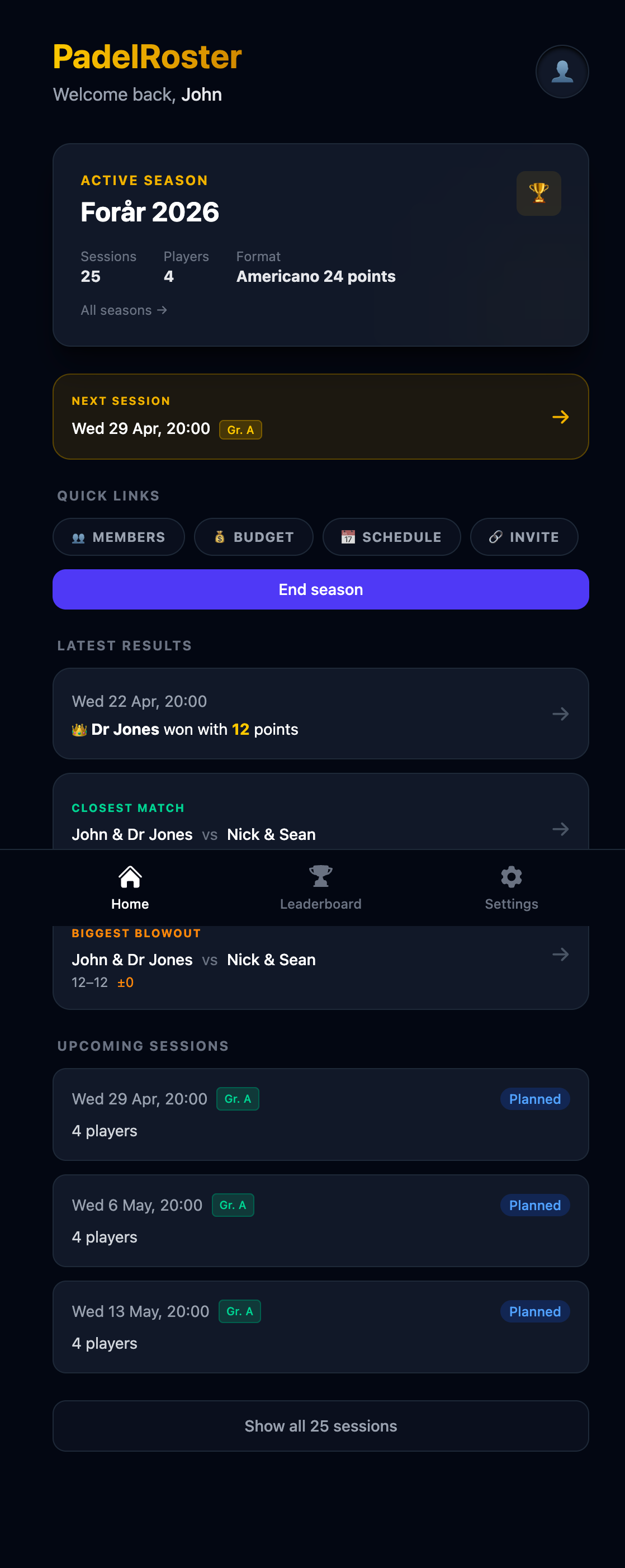This screenshot has width=625, height=1568.
Task: Open the Settings gear icon in bottom navigation
Action: 510,875
